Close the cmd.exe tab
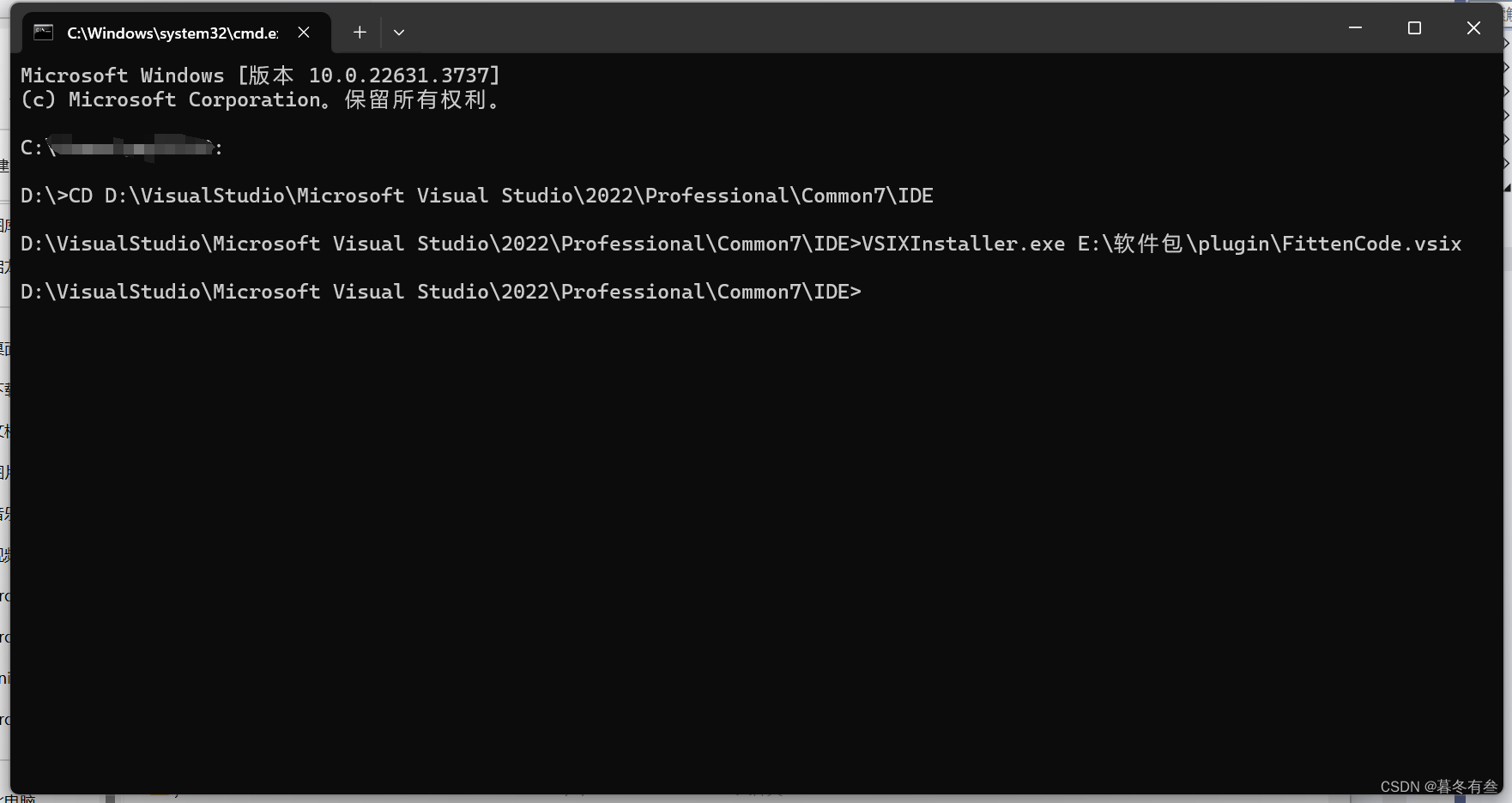Image resolution: width=1512 pixels, height=803 pixels. [x=304, y=33]
